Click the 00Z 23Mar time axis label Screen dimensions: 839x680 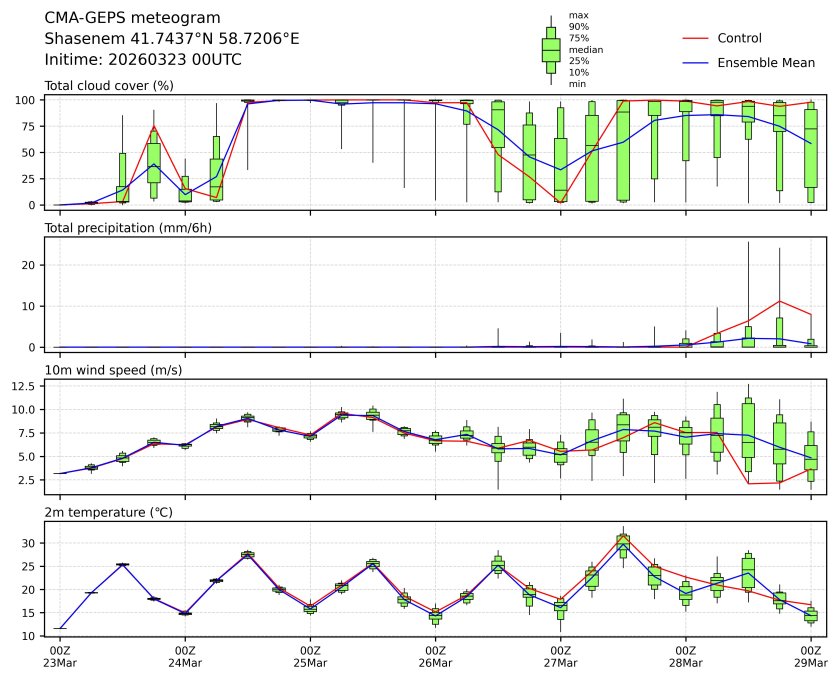click(60, 656)
